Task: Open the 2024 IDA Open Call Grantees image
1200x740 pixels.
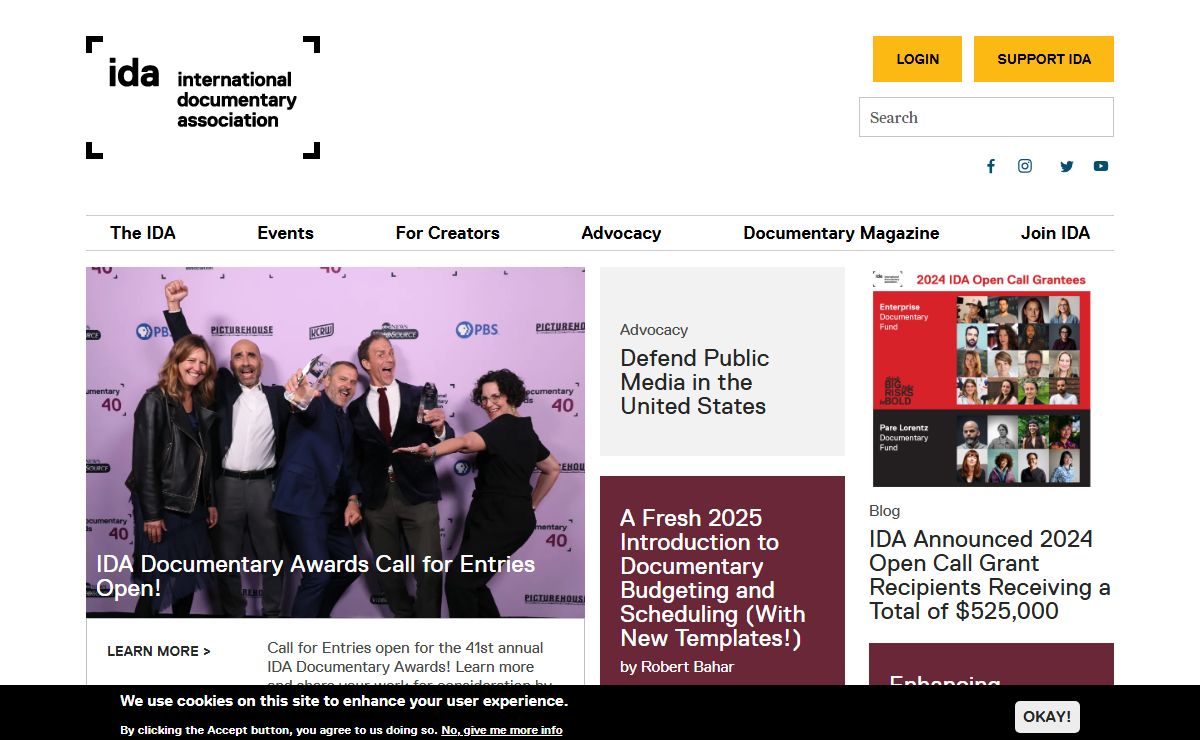Action: click(x=982, y=378)
